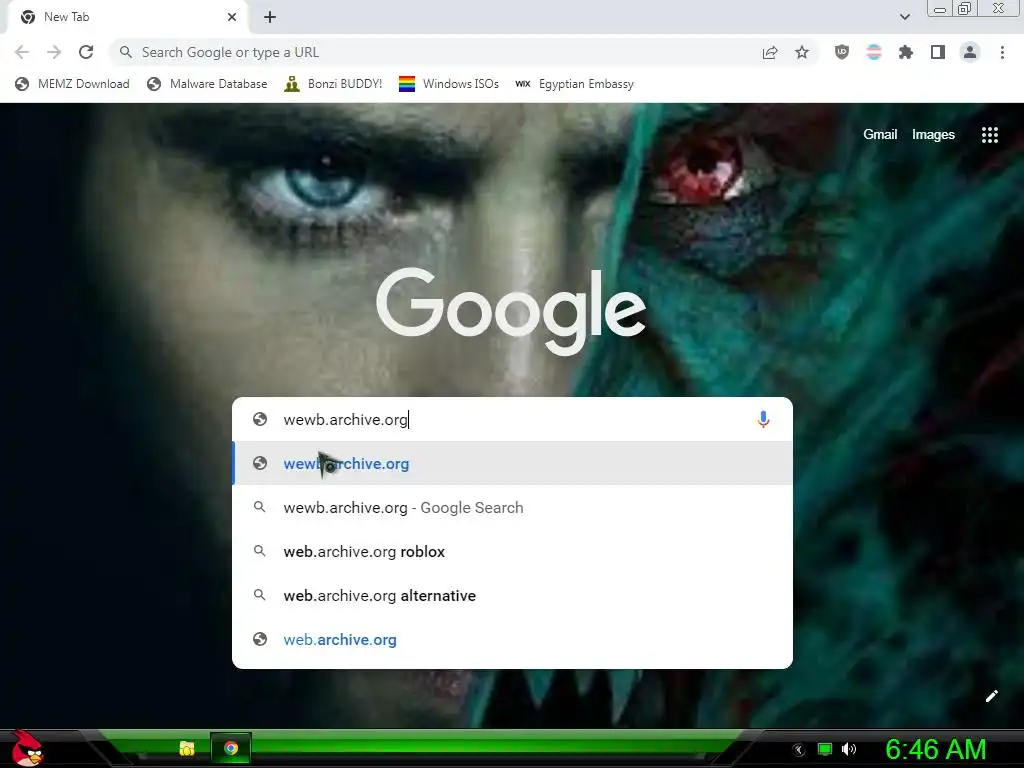The width and height of the screenshot is (1024, 768).
Task: Open the file explorer taskbar icon
Action: click(187, 748)
